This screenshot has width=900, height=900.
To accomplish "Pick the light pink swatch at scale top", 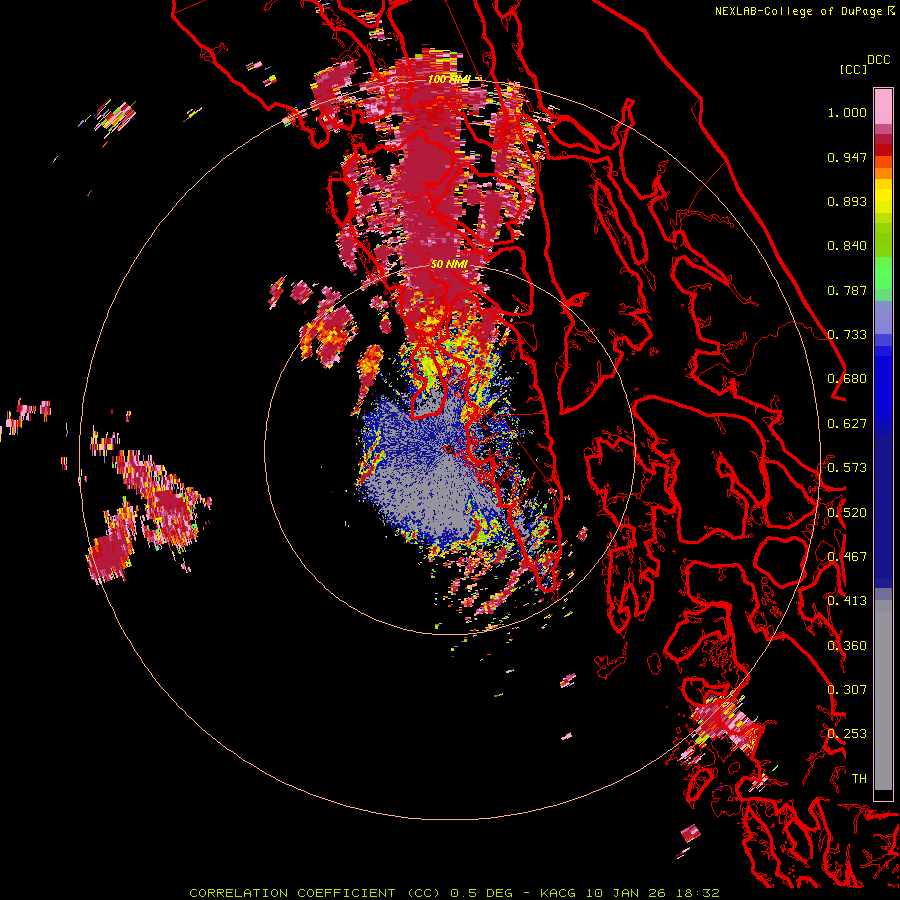I will pos(883,106).
